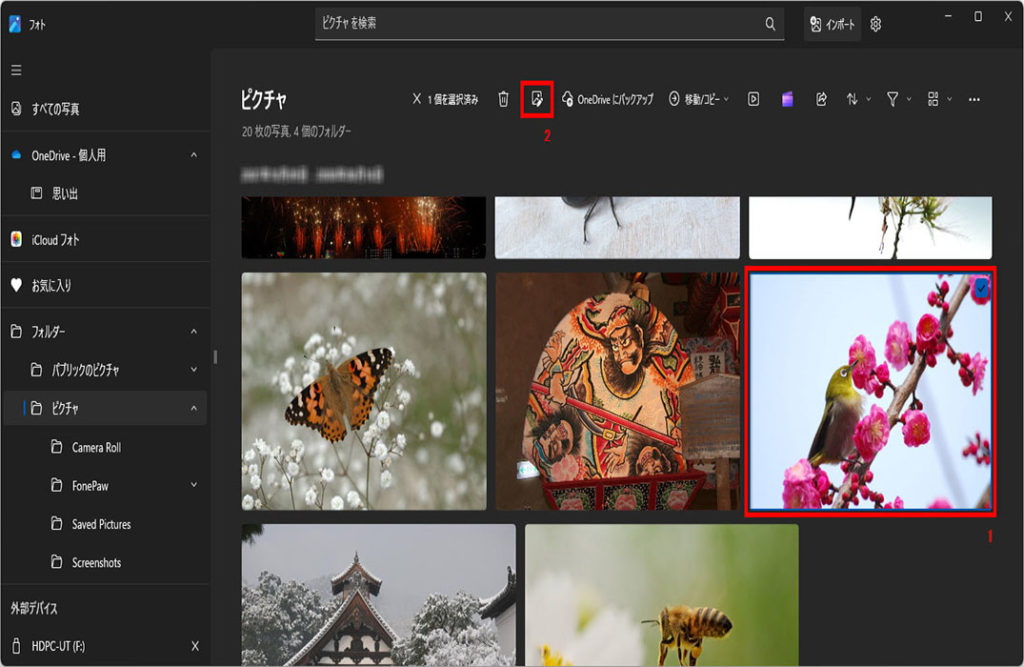The width and height of the screenshot is (1024, 667).
Task: Click the インポート button
Action: (x=832, y=24)
